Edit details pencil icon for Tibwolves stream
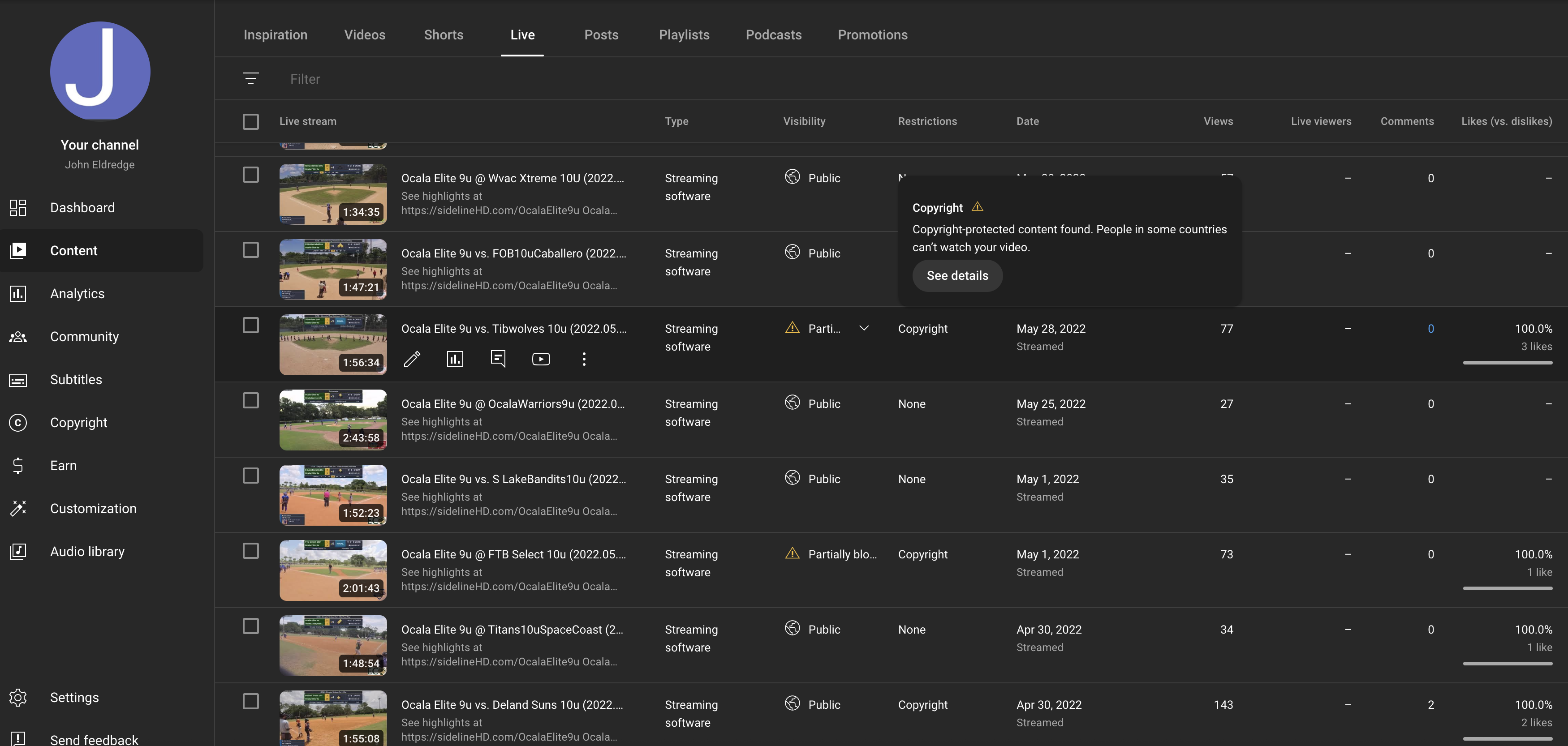 point(412,359)
